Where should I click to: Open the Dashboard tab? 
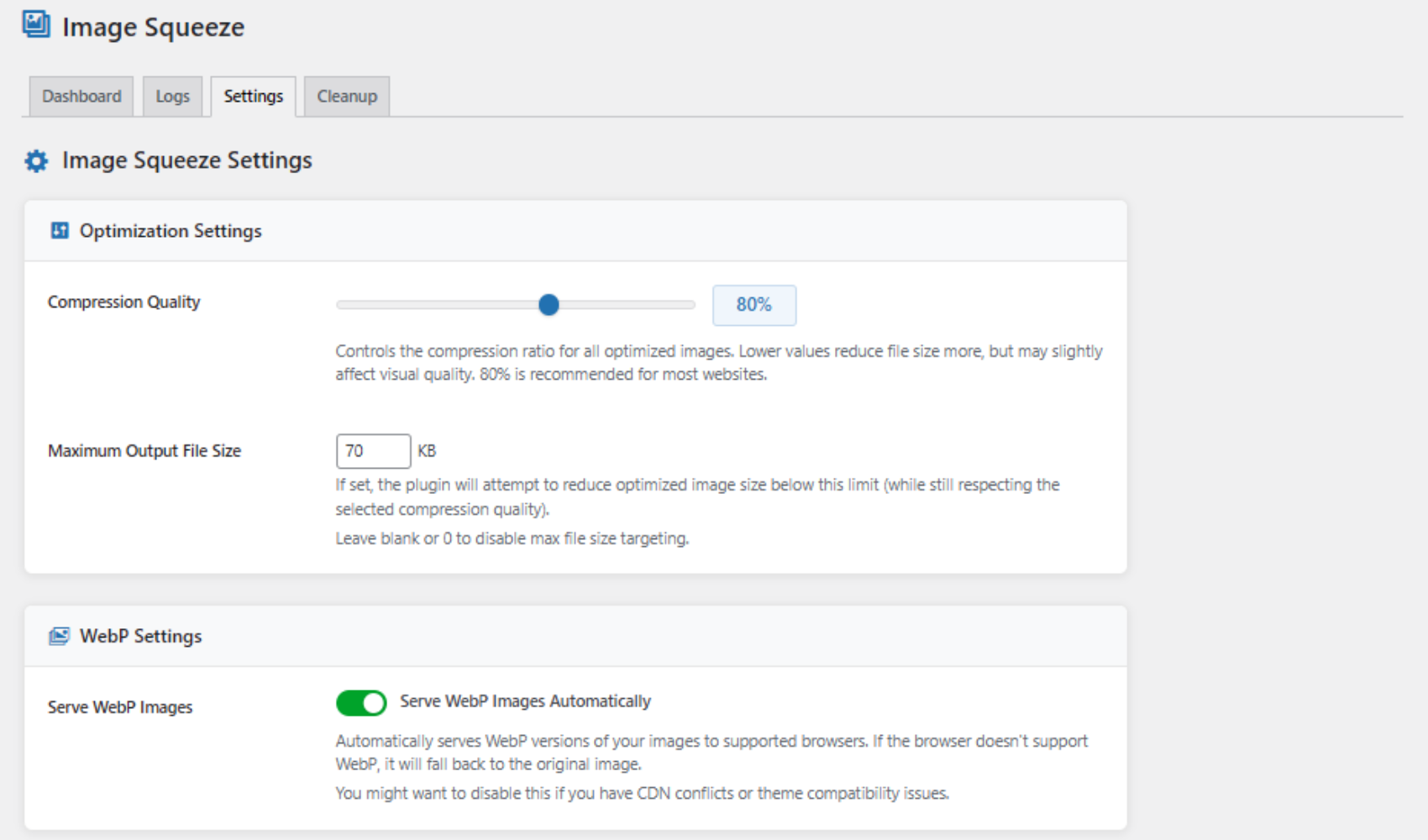(x=81, y=97)
